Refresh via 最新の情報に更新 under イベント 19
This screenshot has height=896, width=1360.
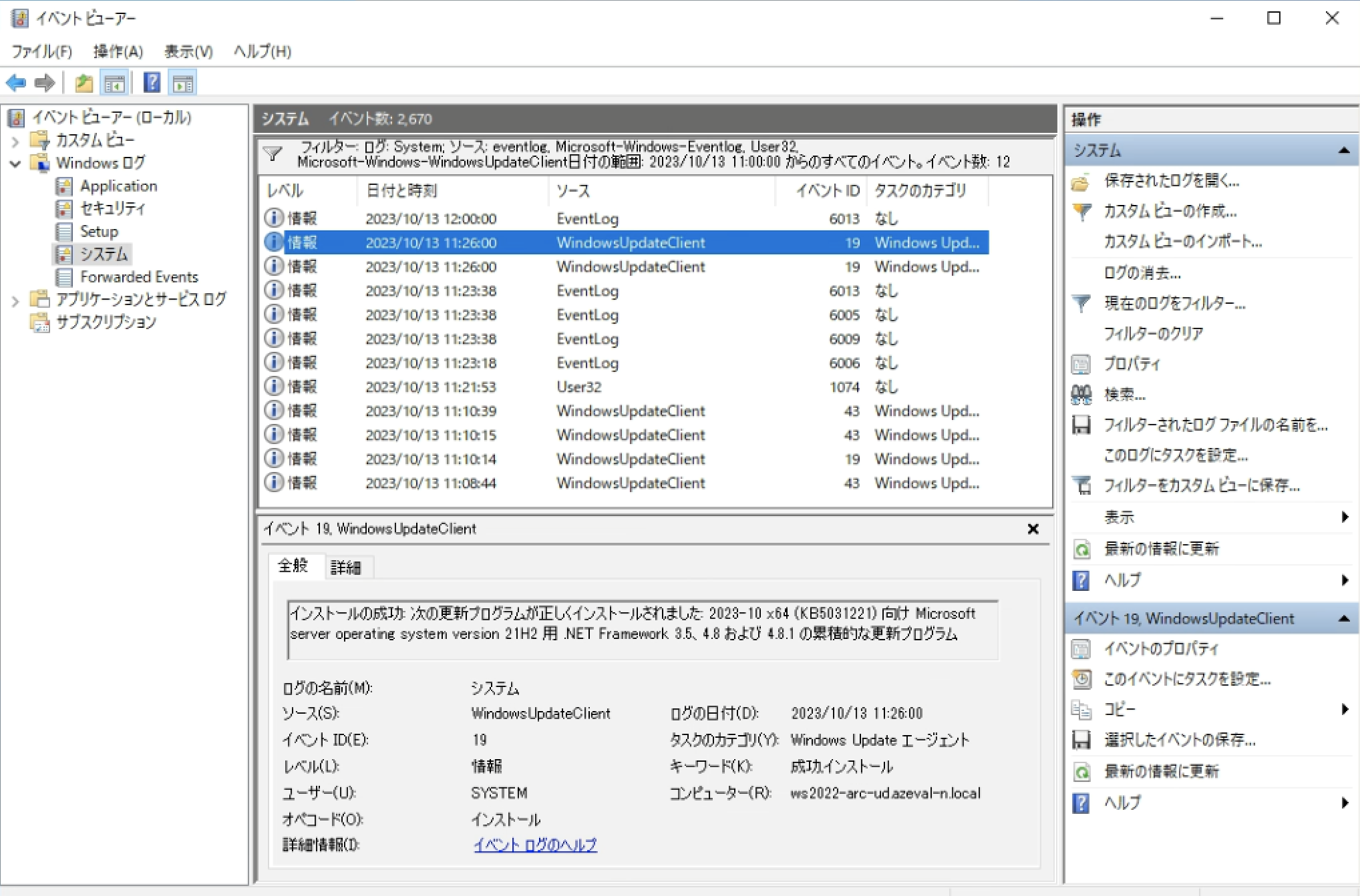1162,771
